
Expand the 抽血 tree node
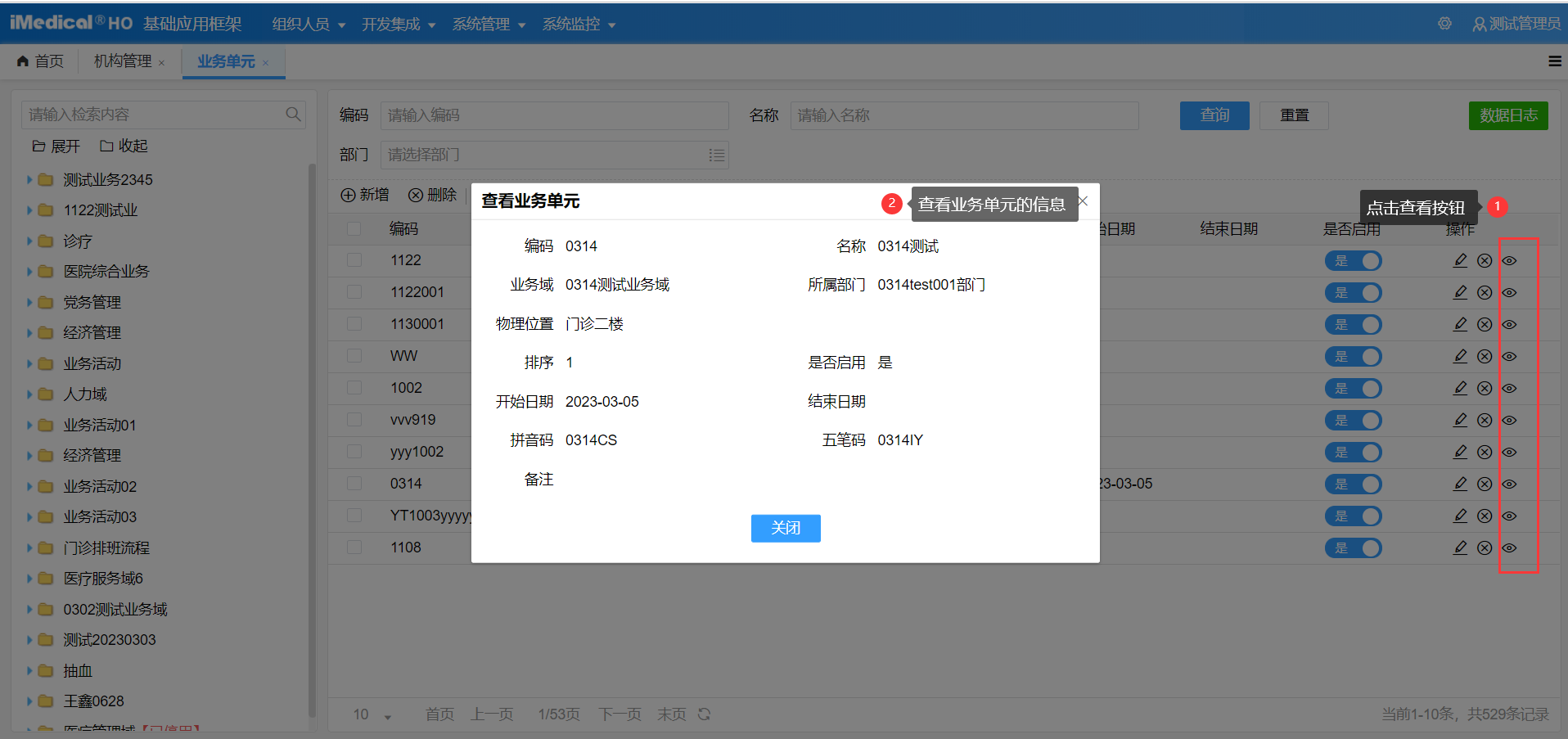[29, 670]
